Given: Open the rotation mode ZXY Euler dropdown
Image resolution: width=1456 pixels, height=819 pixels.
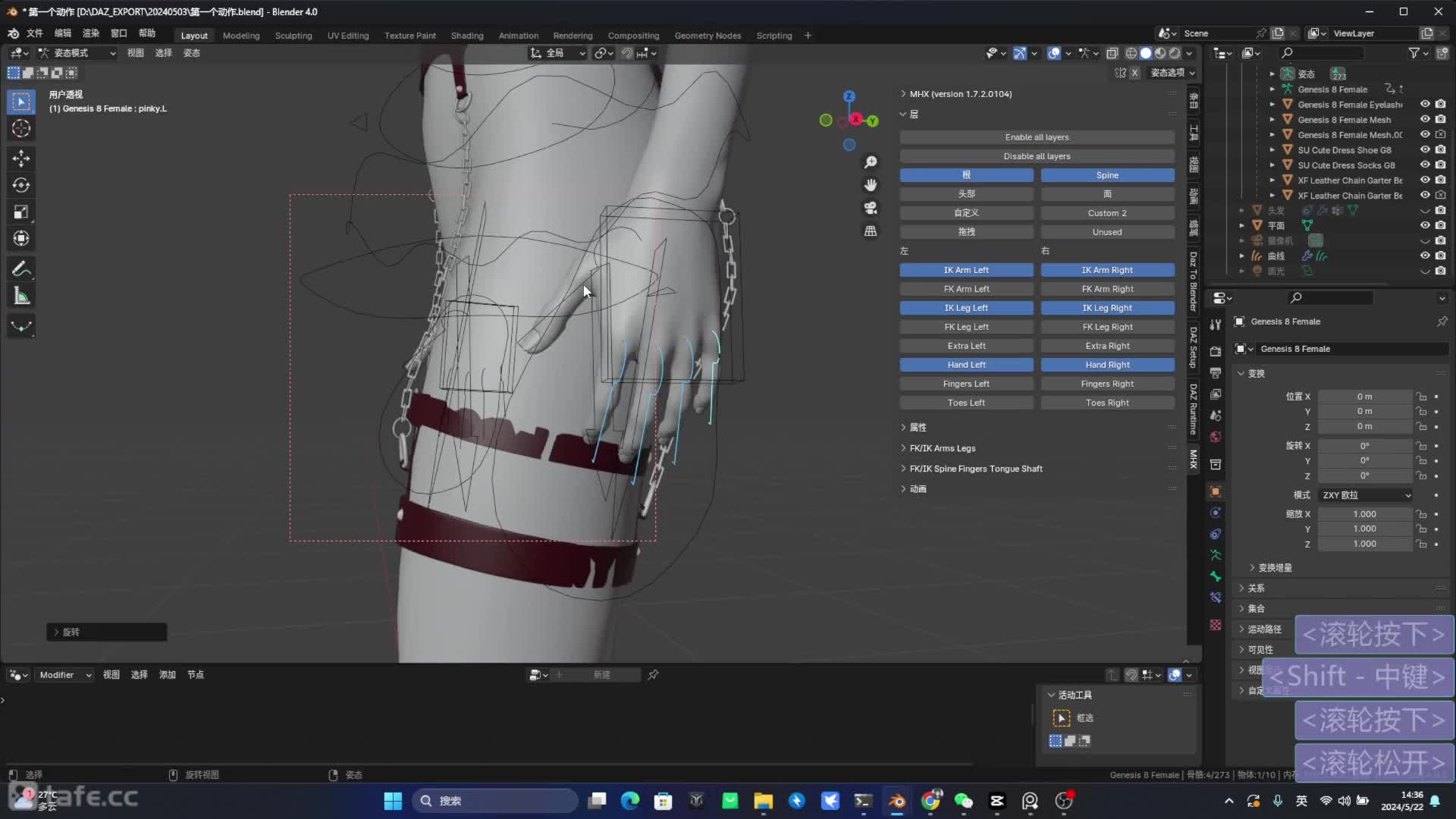Looking at the screenshot, I should (1367, 495).
